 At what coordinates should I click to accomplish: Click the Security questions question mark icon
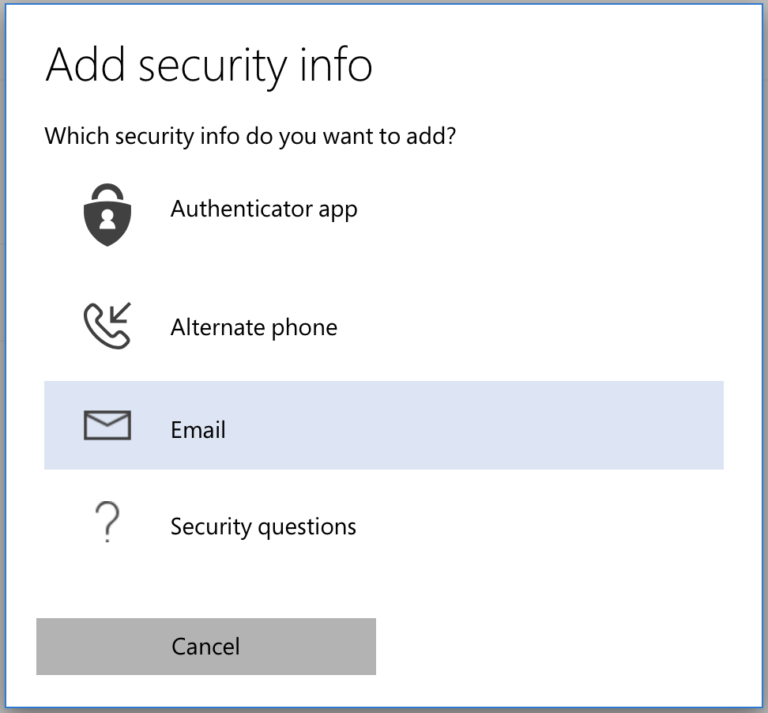pos(106,523)
